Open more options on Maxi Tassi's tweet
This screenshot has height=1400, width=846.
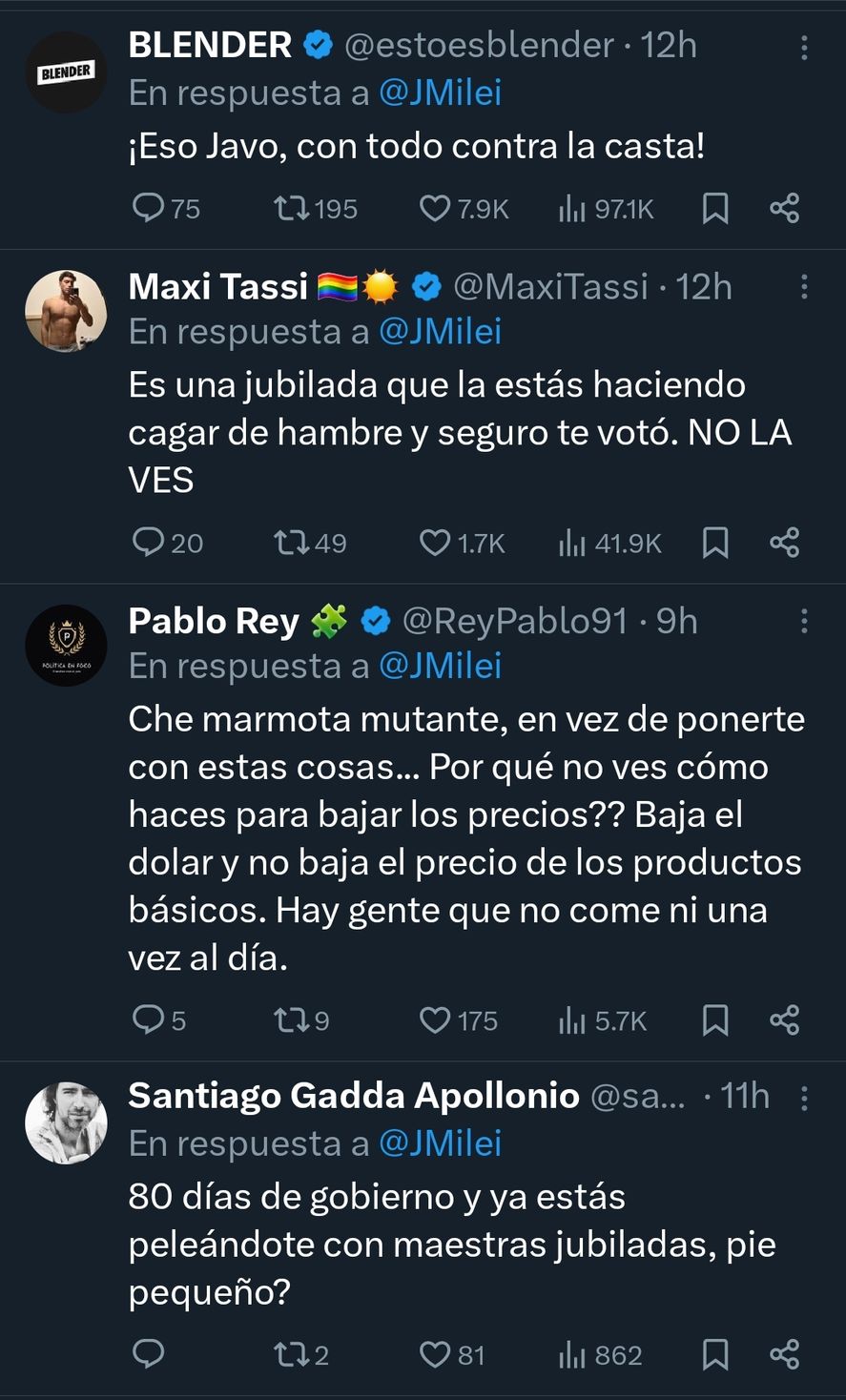(804, 286)
